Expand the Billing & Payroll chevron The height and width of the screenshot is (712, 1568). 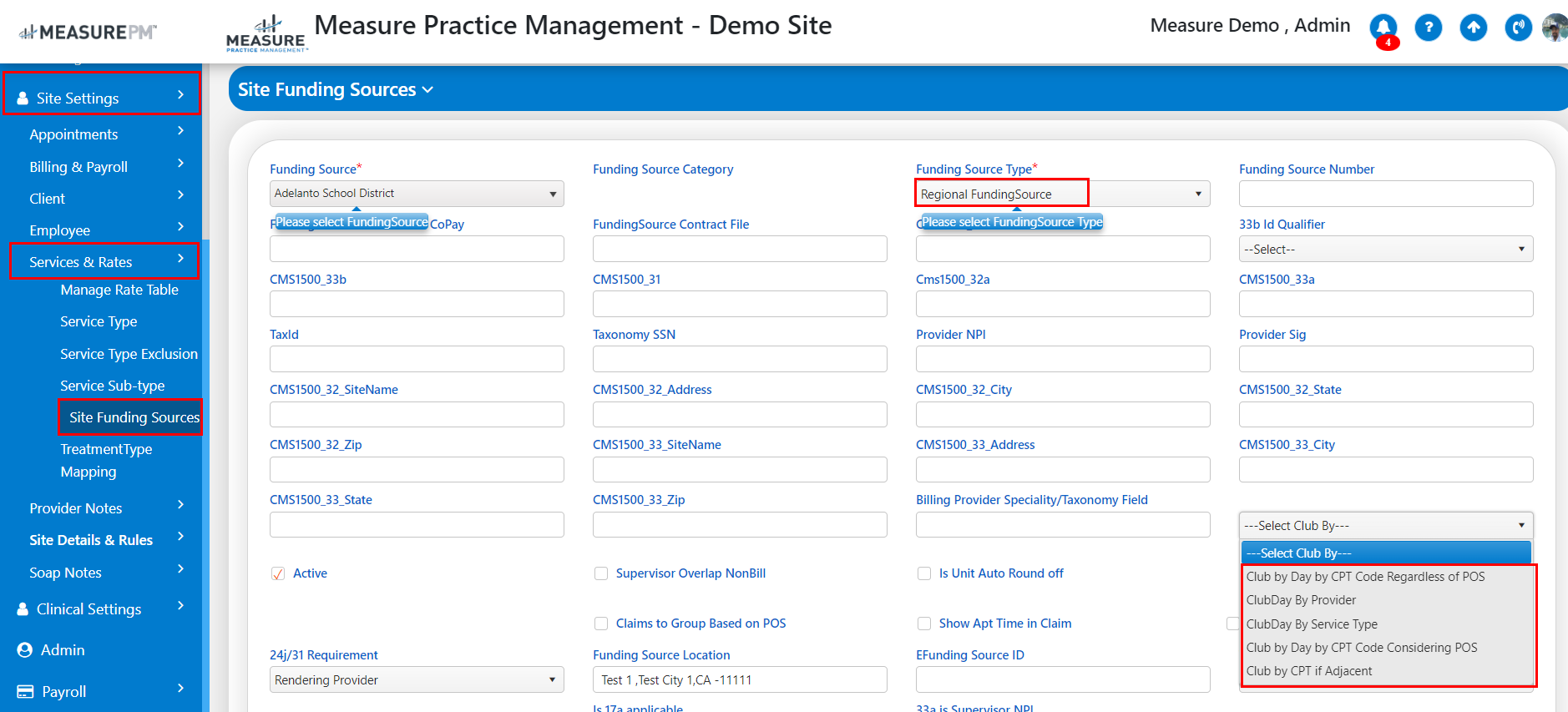tap(180, 164)
